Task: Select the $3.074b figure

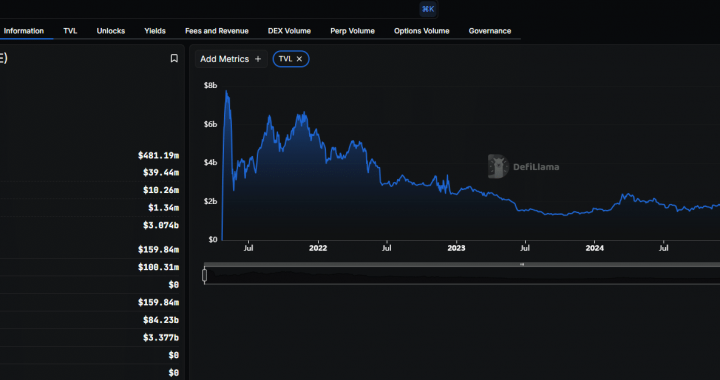Action: point(161,225)
